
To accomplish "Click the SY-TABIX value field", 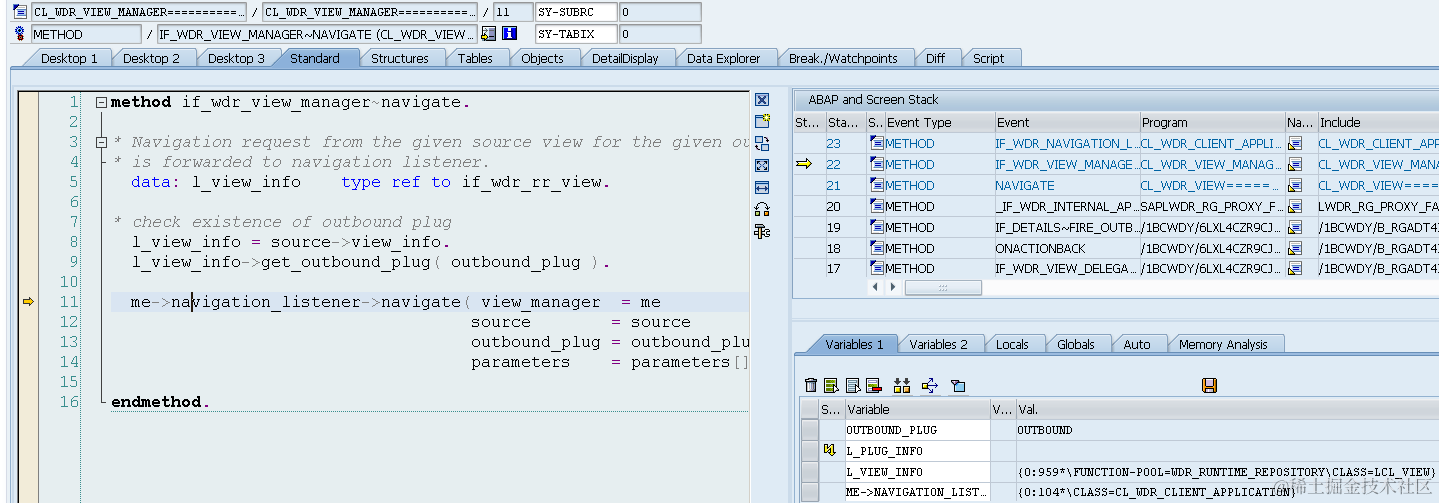I will [x=659, y=34].
